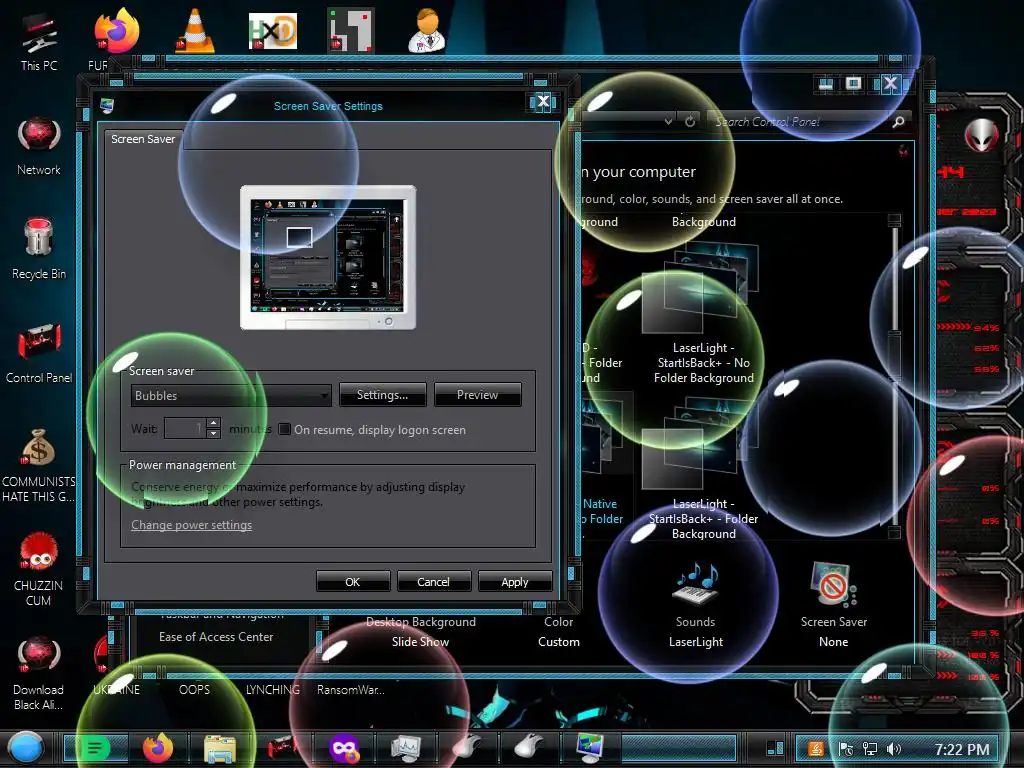This screenshot has width=1024, height=768.
Task: Increase wait minutes with up spinner arrow
Action: click(x=213, y=423)
